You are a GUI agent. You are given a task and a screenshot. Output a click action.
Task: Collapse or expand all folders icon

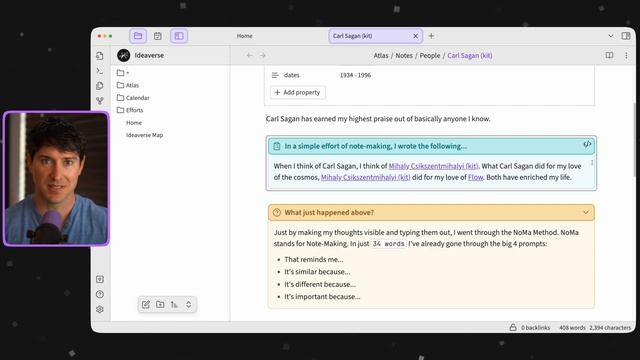pyautogui.click(x=189, y=304)
